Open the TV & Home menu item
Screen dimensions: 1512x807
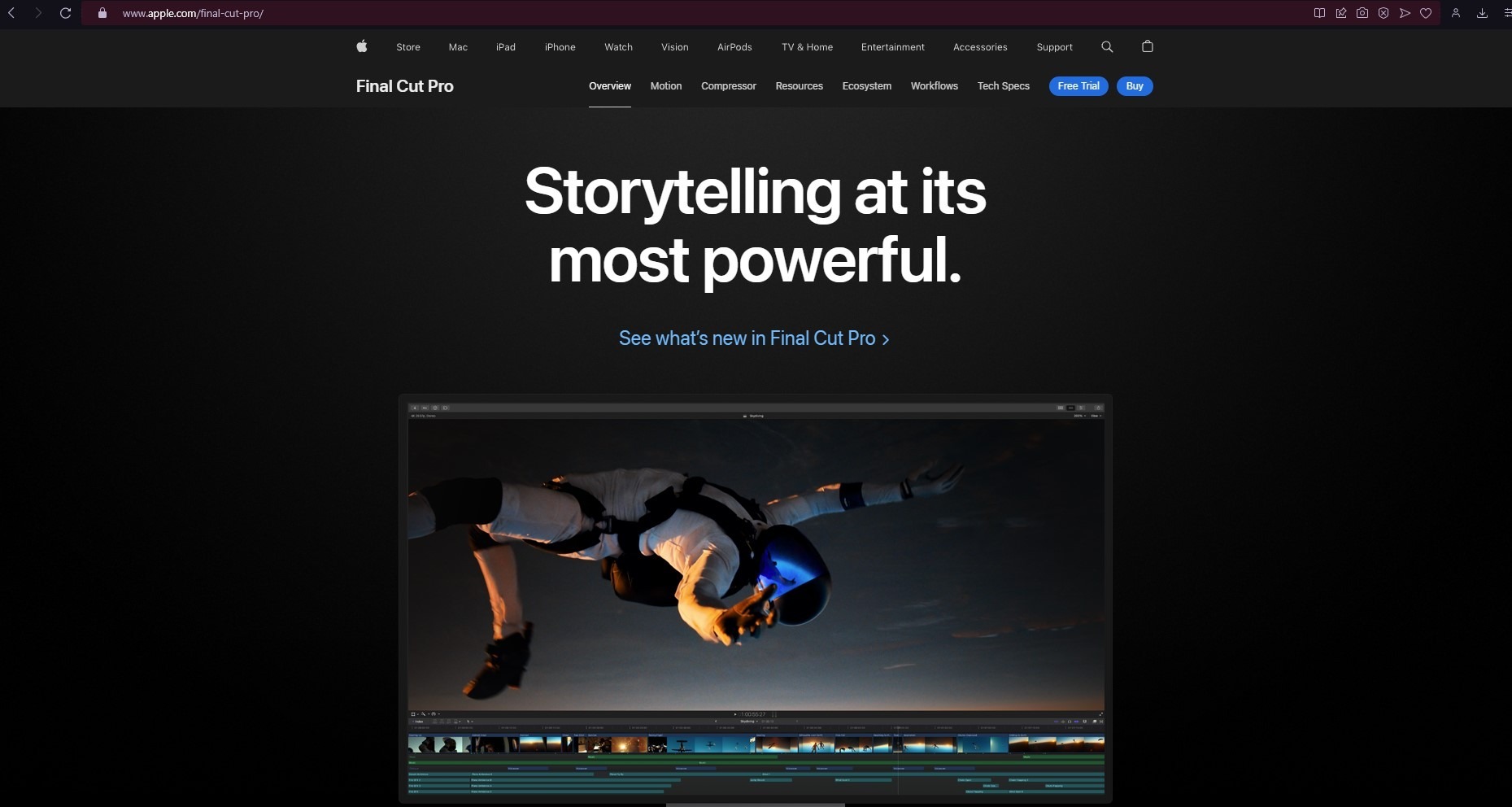807,47
